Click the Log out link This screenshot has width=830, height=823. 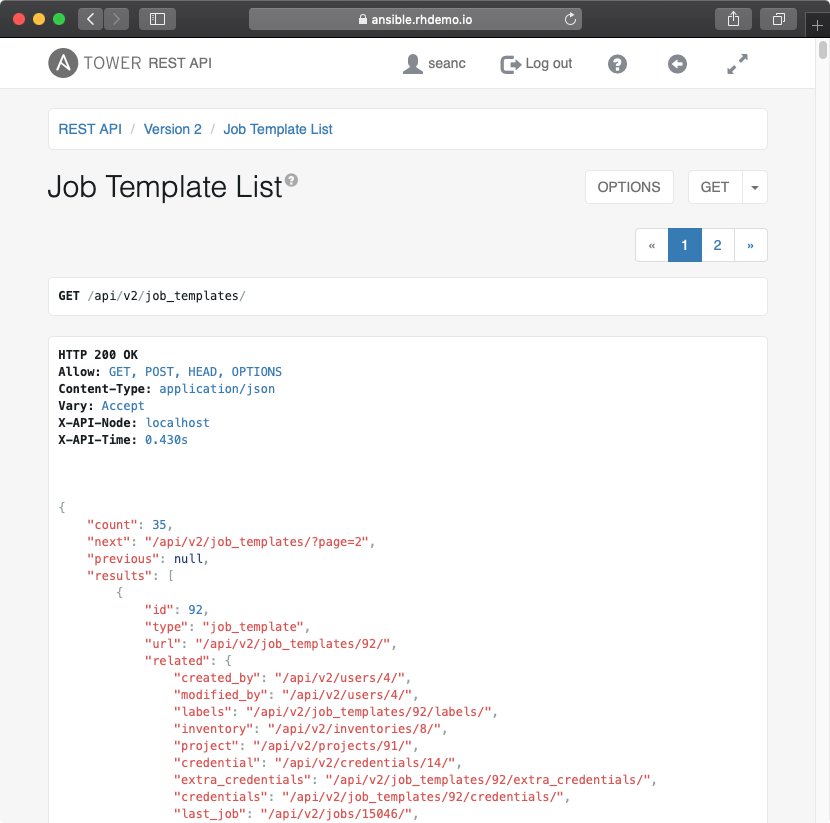537,64
